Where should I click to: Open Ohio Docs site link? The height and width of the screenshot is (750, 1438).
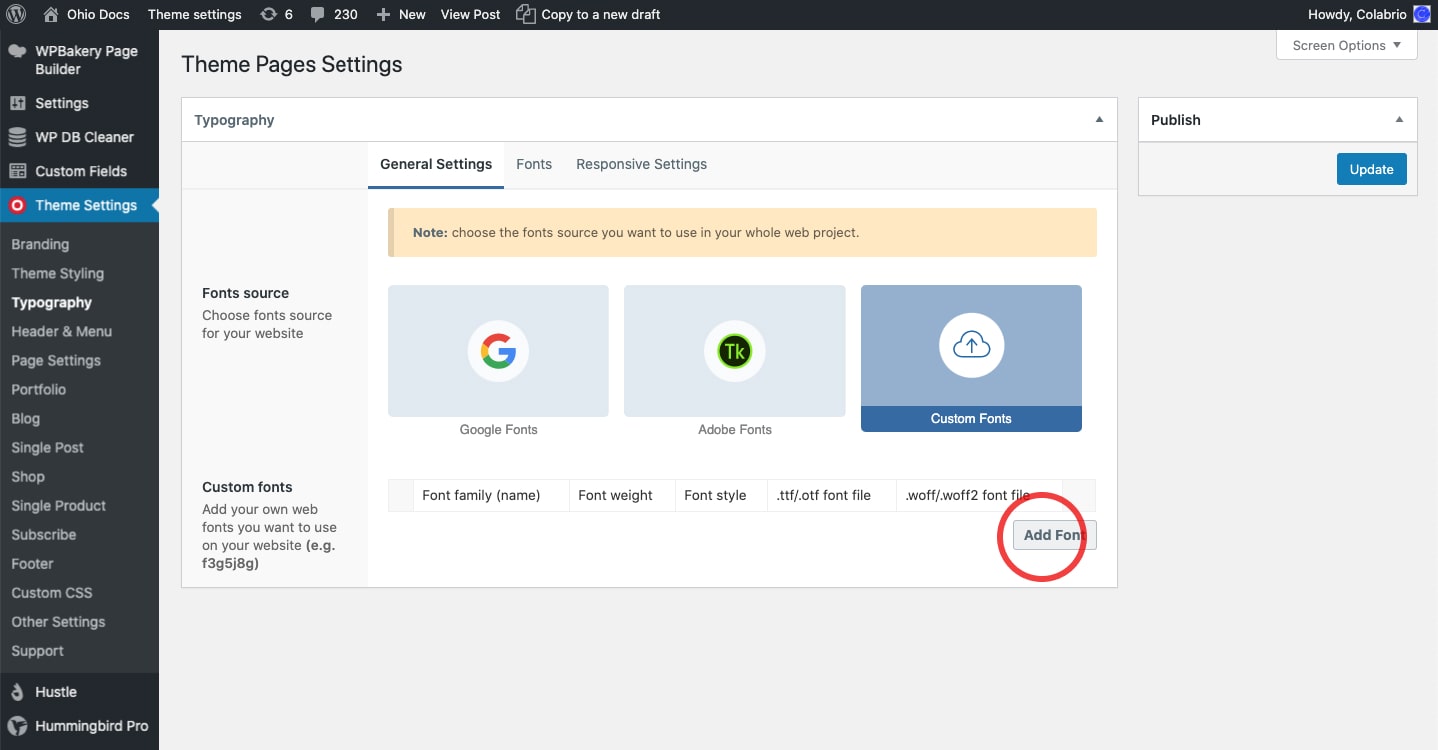pos(99,14)
